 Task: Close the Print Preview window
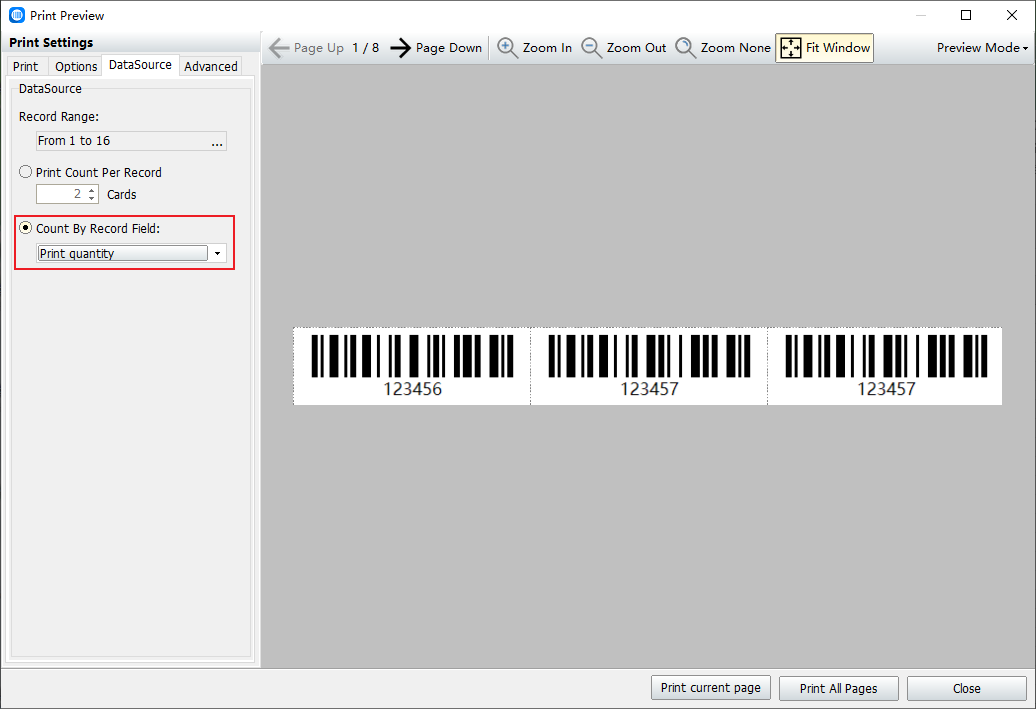[x=1012, y=15]
